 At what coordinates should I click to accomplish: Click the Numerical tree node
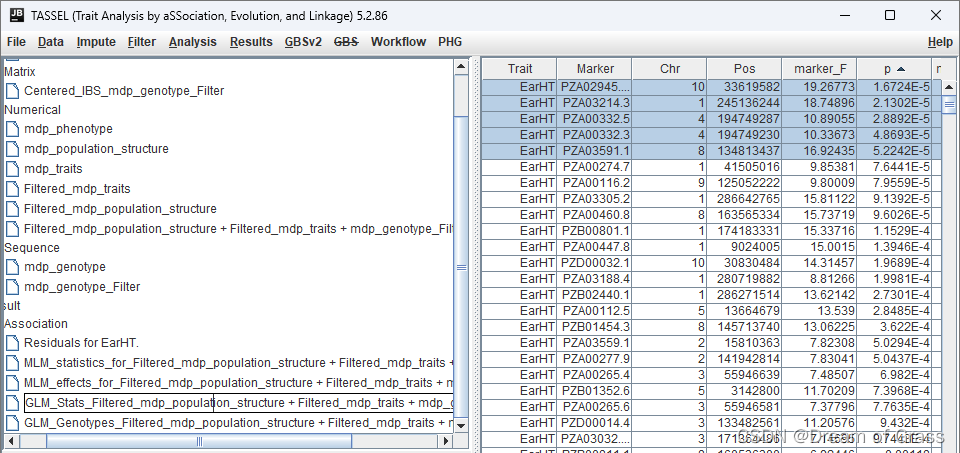pos(32,110)
